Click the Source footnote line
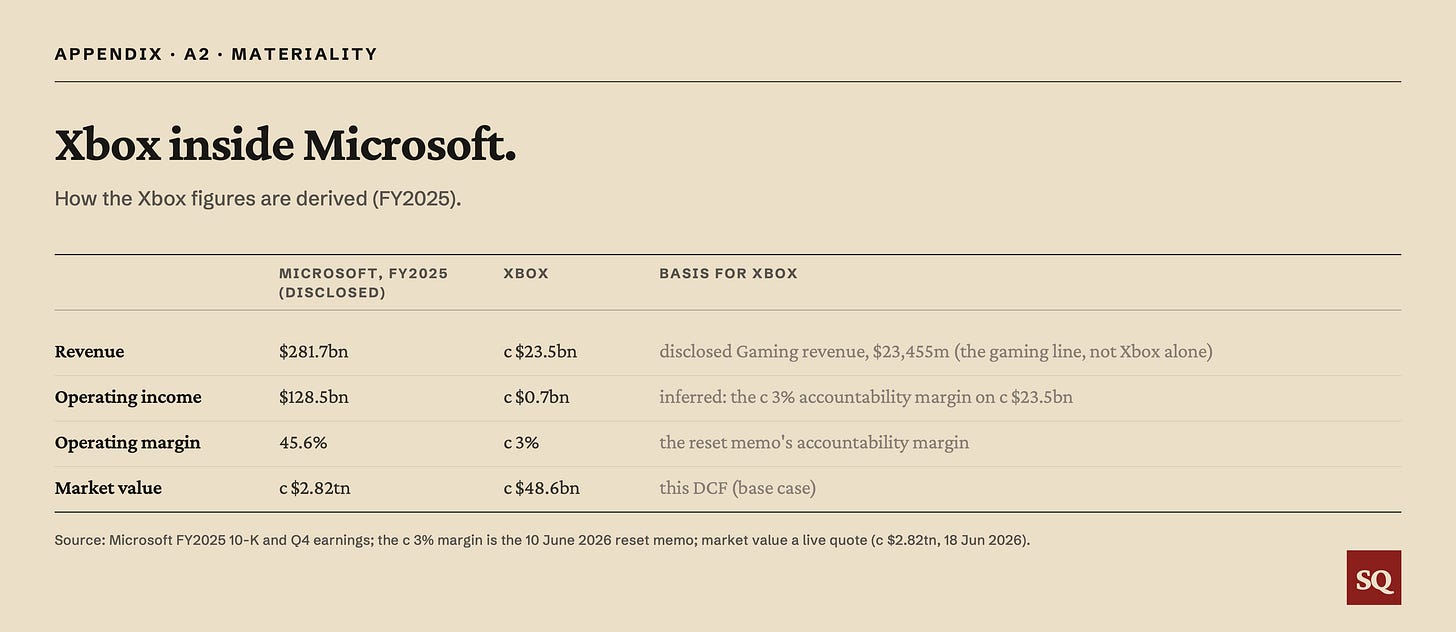 click(x=542, y=540)
